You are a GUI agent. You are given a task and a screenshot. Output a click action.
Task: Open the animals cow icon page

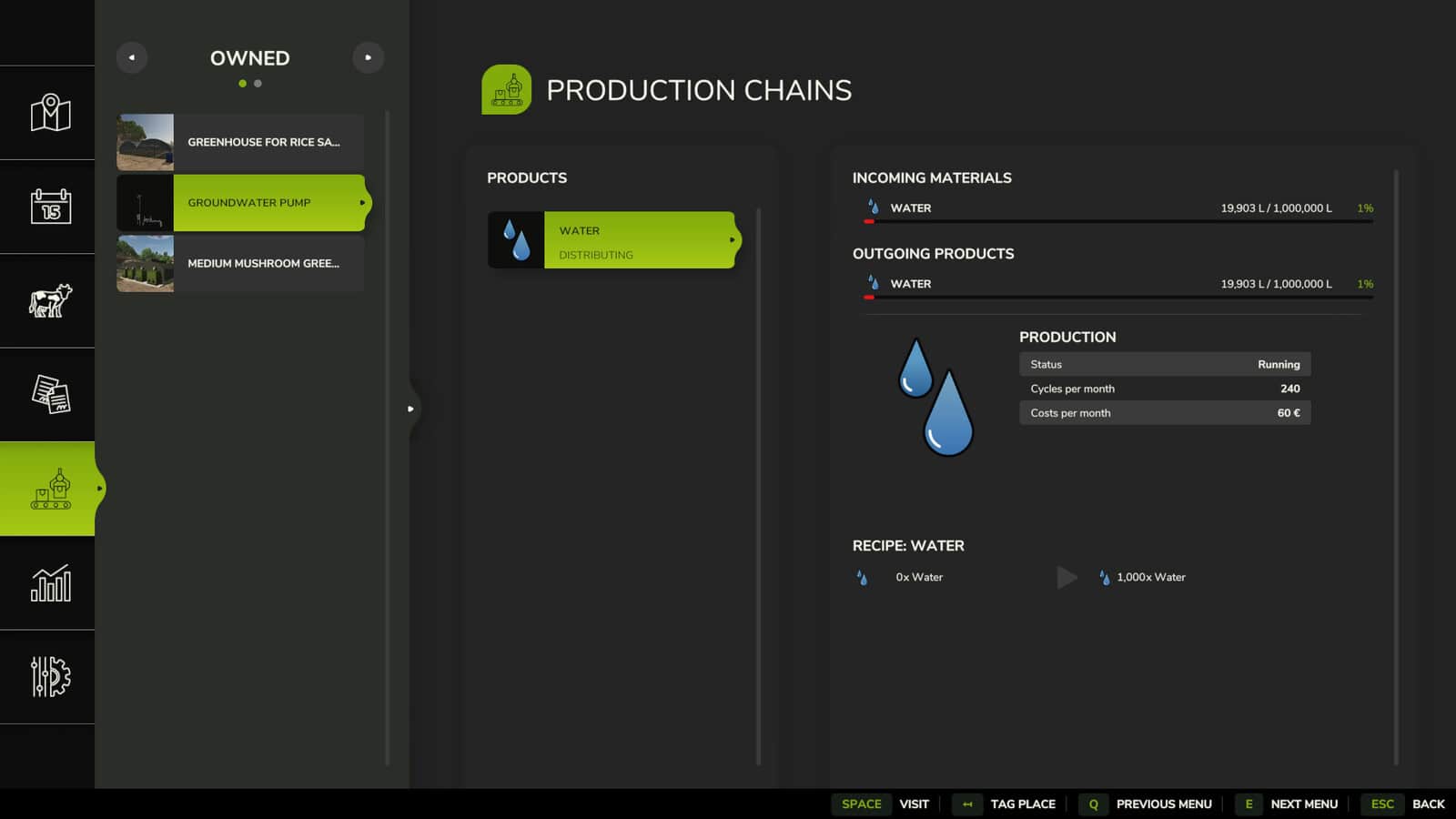[x=50, y=300]
